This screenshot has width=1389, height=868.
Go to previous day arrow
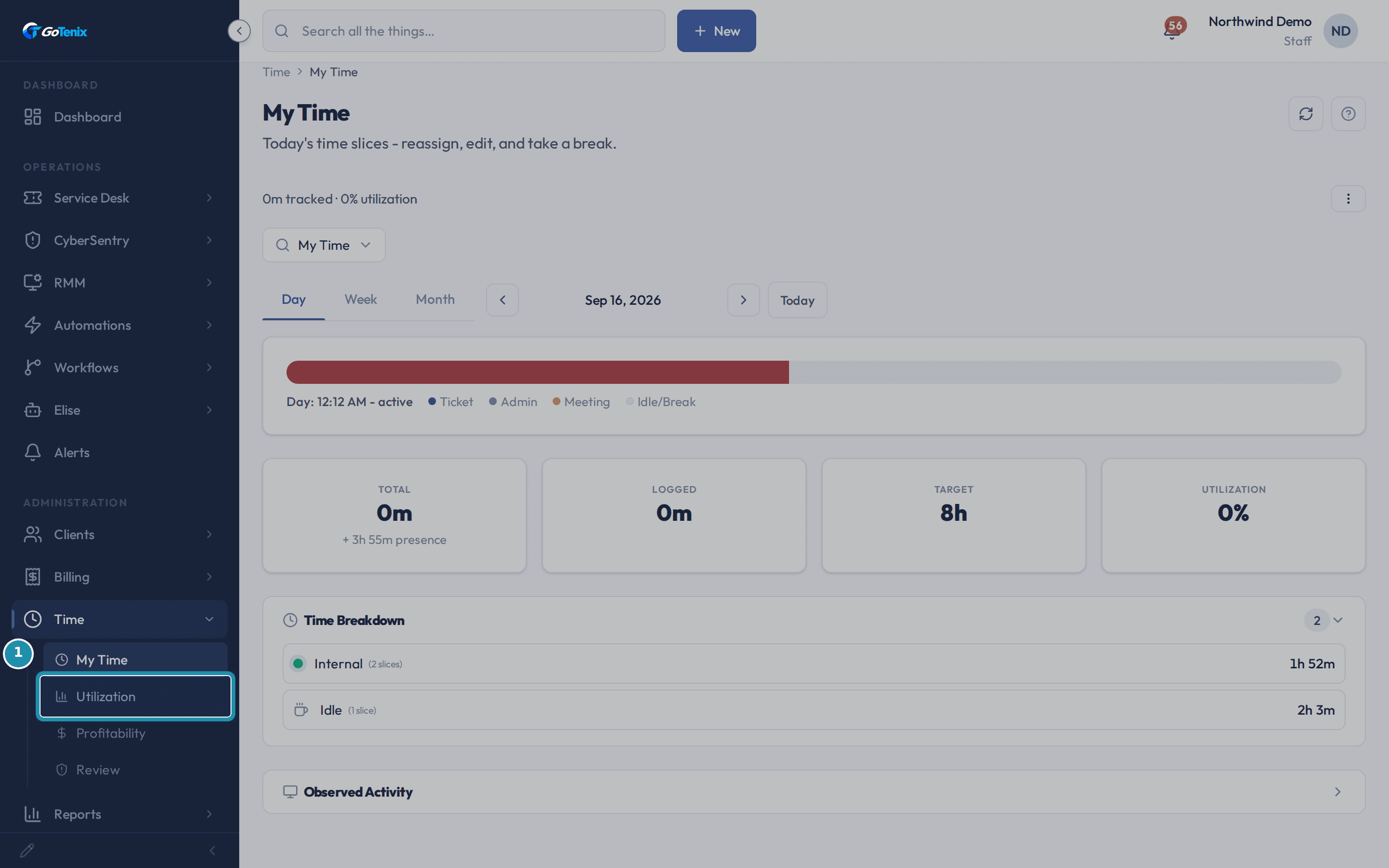502,299
